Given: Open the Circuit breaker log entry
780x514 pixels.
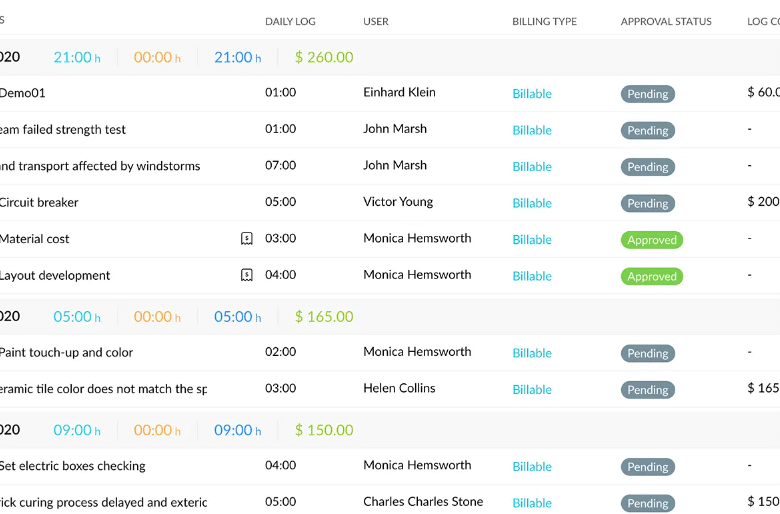Looking at the screenshot, I should pyautogui.click(x=39, y=202).
